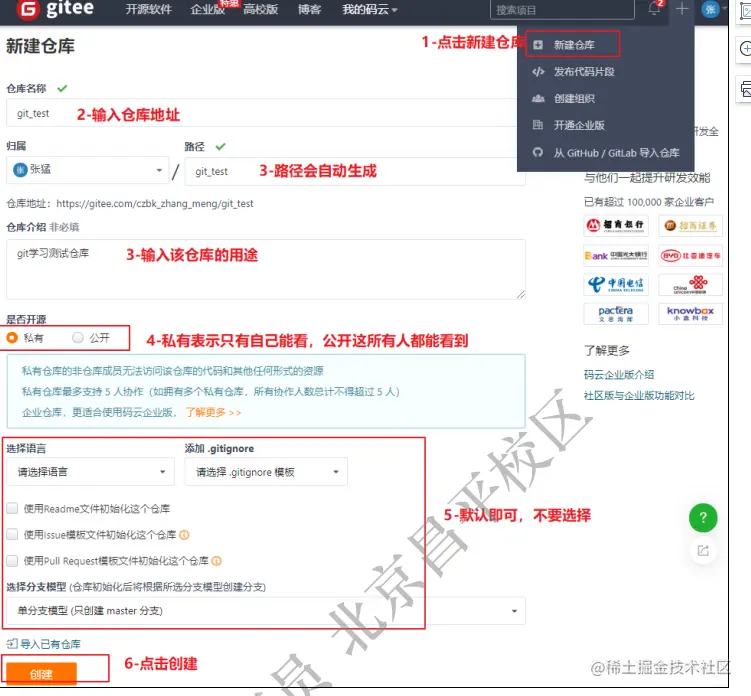Check 使用Pull Request模板文件初始化这个仓库
Image resolution: width=751 pixels, height=696 pixels.
(12, 560)
